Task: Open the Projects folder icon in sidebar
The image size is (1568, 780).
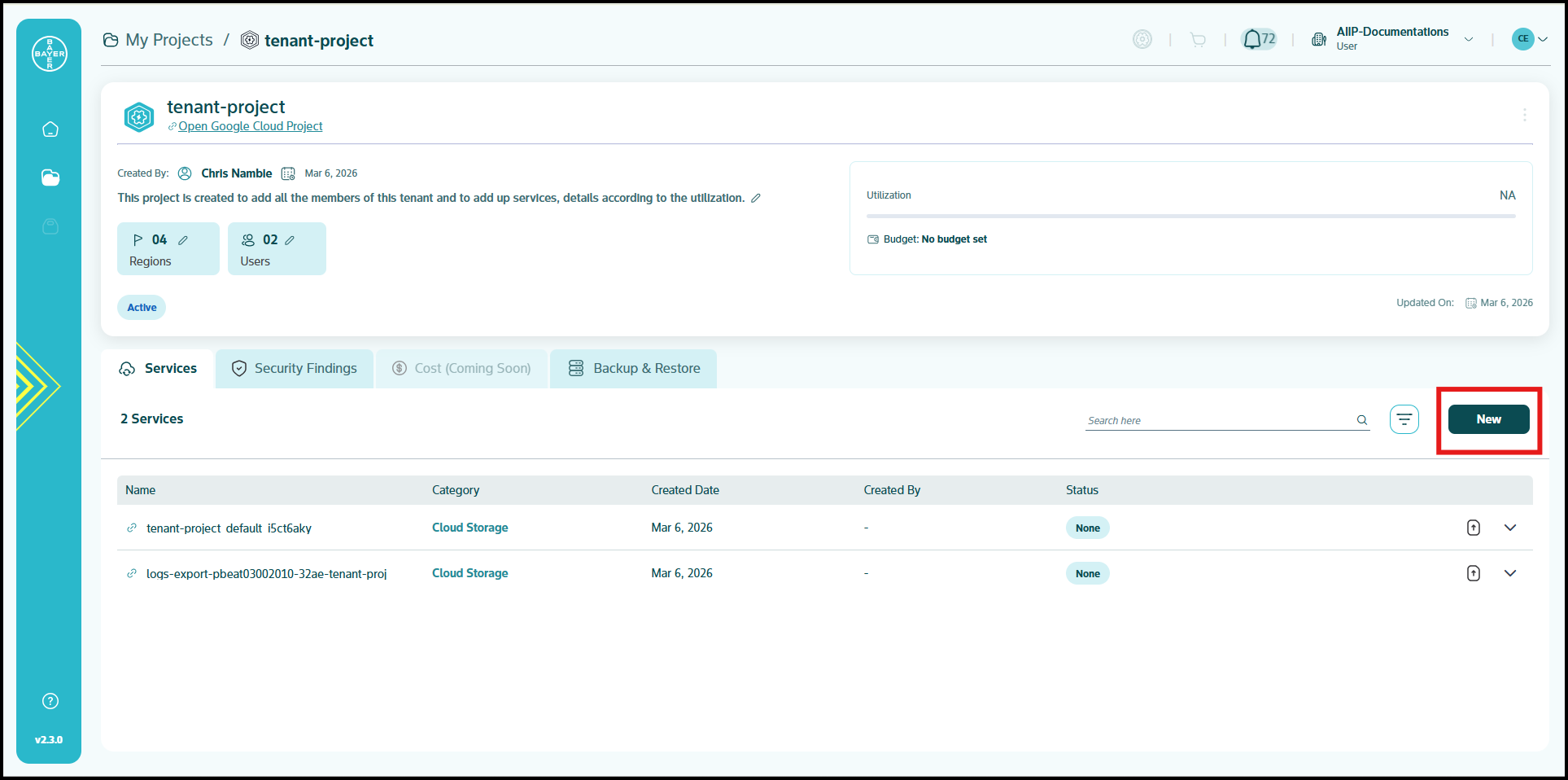Action: click(50, 177)
